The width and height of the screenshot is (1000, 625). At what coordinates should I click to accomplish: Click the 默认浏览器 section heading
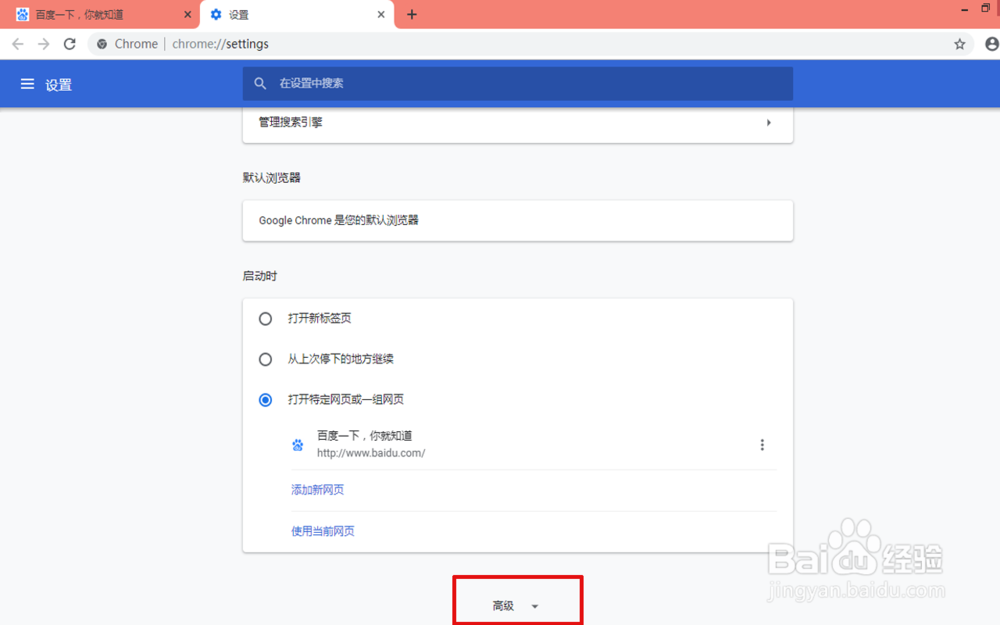(x=271, y=178)
